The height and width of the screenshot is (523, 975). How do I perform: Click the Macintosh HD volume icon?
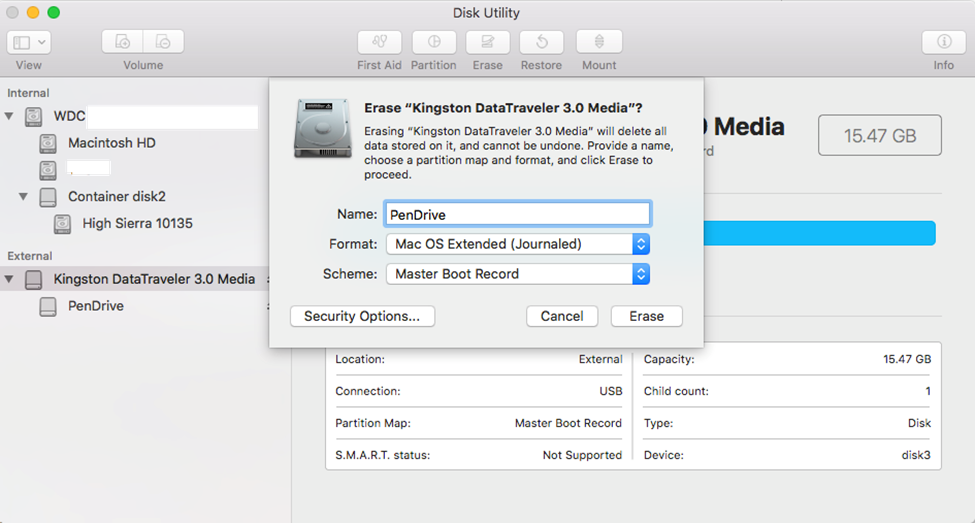click(48, 143)
